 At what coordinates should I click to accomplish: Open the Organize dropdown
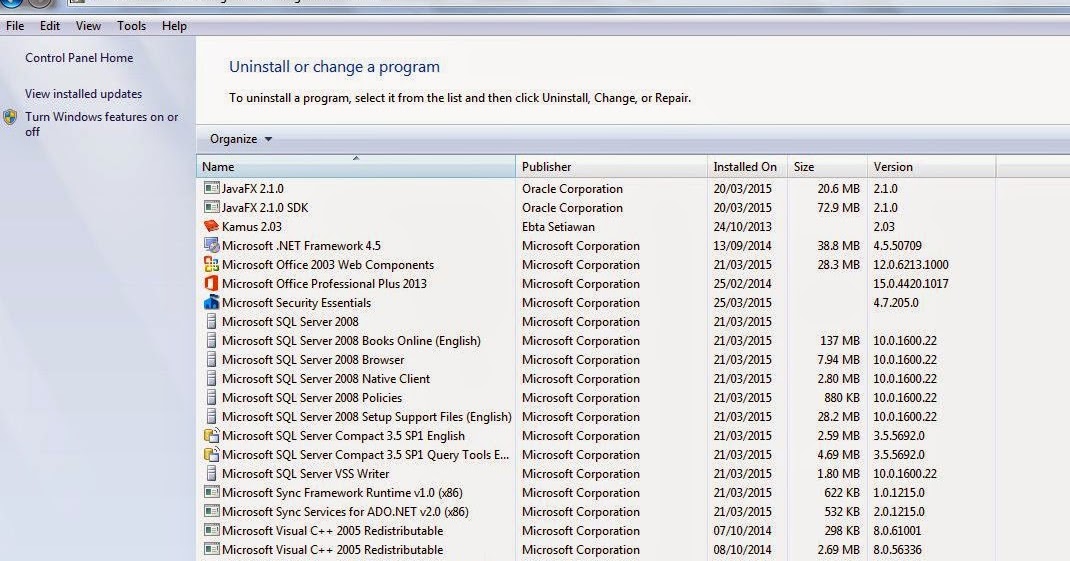tap(241, 139)
